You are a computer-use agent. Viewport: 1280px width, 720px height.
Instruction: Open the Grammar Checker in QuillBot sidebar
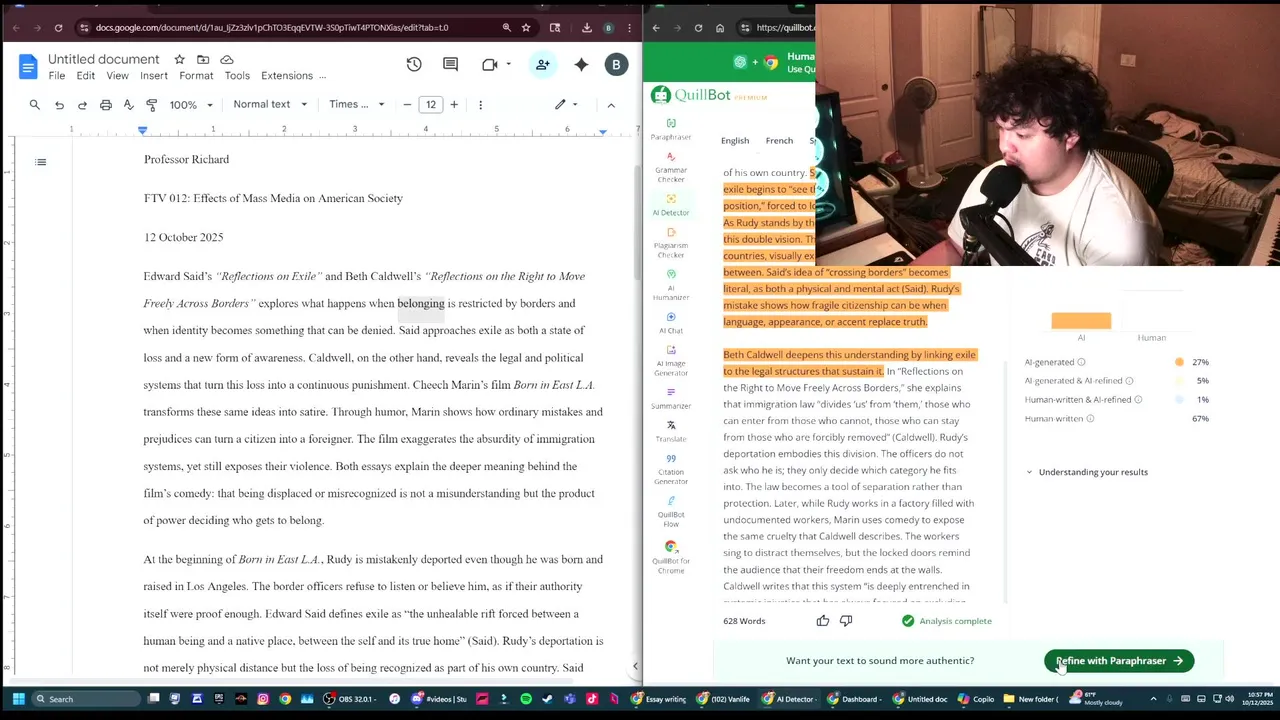pos(671,165)
